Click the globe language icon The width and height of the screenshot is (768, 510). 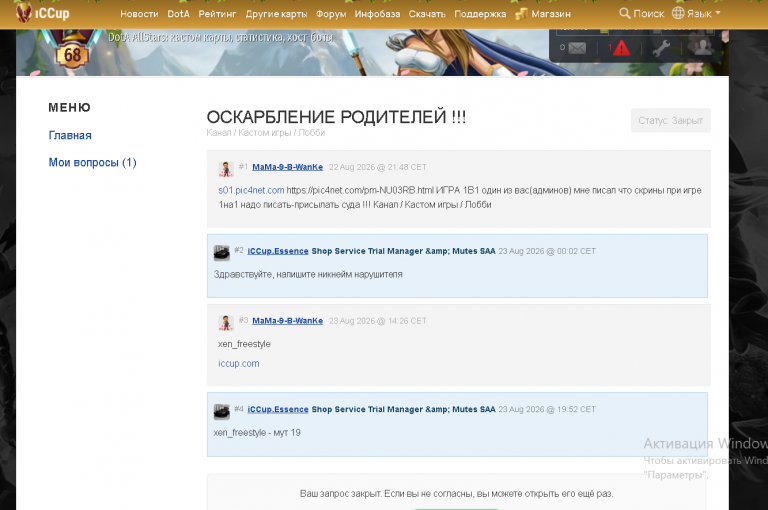point(678,13)
